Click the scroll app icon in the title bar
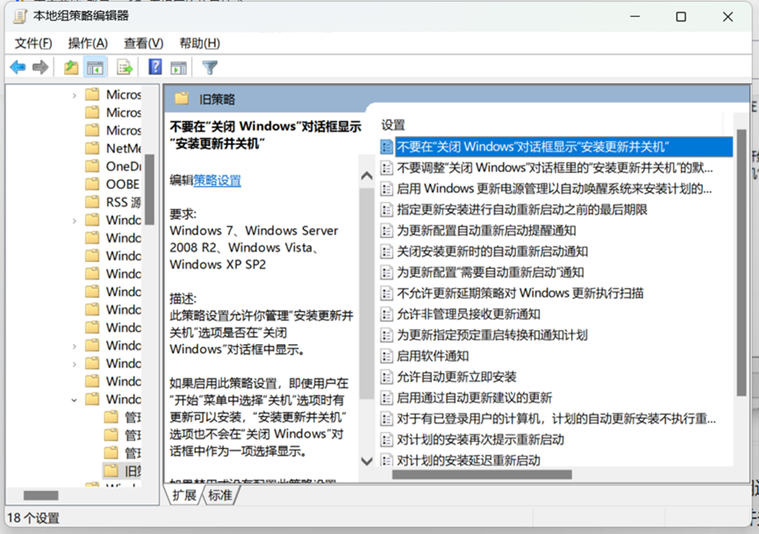This screenshot has width=759, height=534. [20, 16]
